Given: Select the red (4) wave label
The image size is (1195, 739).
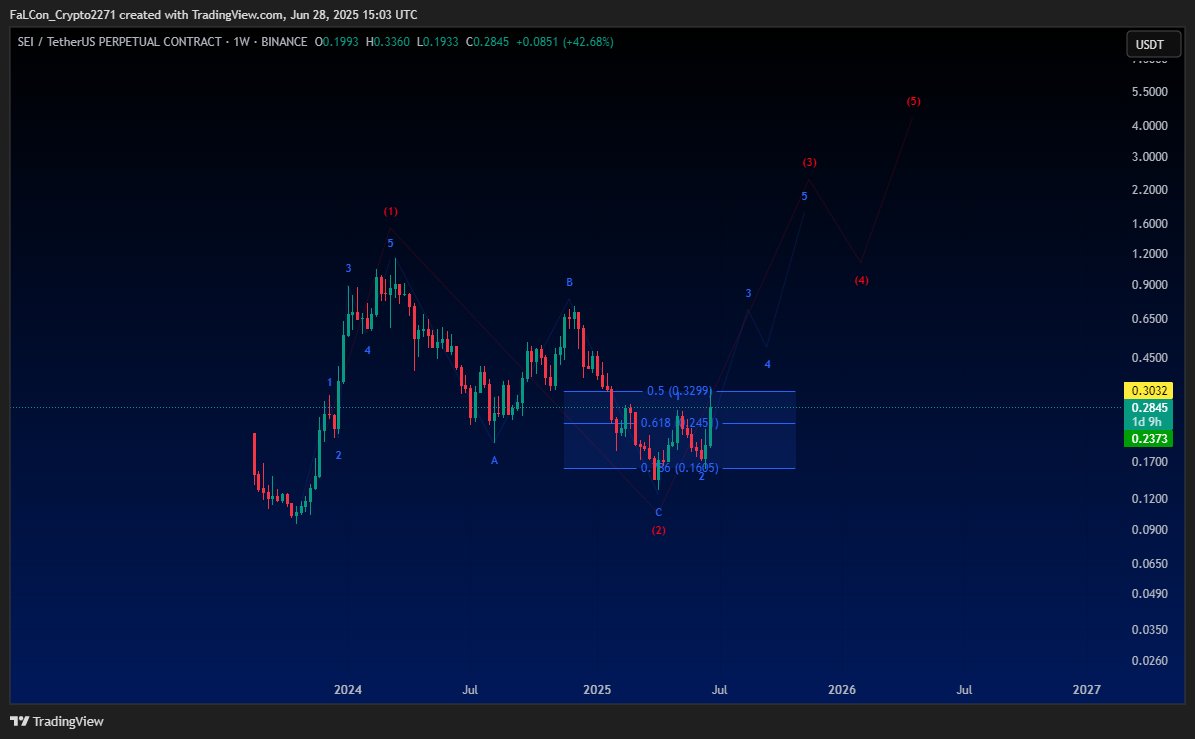Looking at the screenshot, I should 861,280.
